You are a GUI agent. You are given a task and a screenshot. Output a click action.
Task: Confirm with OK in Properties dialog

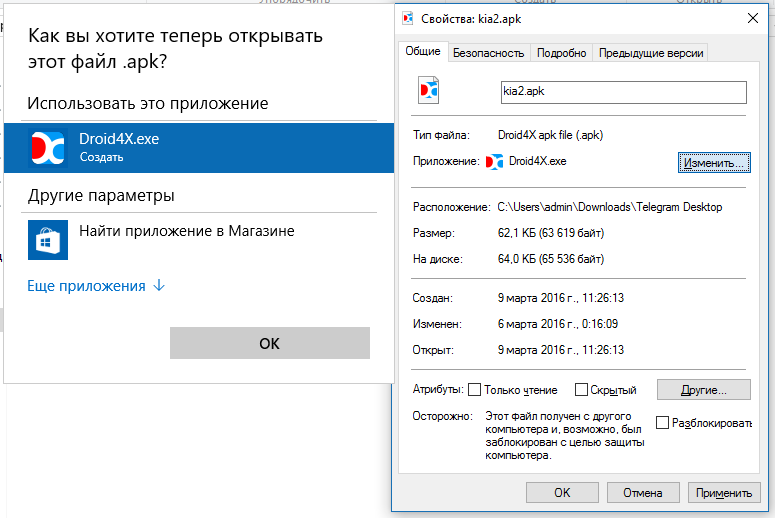(x=562, y=492)
